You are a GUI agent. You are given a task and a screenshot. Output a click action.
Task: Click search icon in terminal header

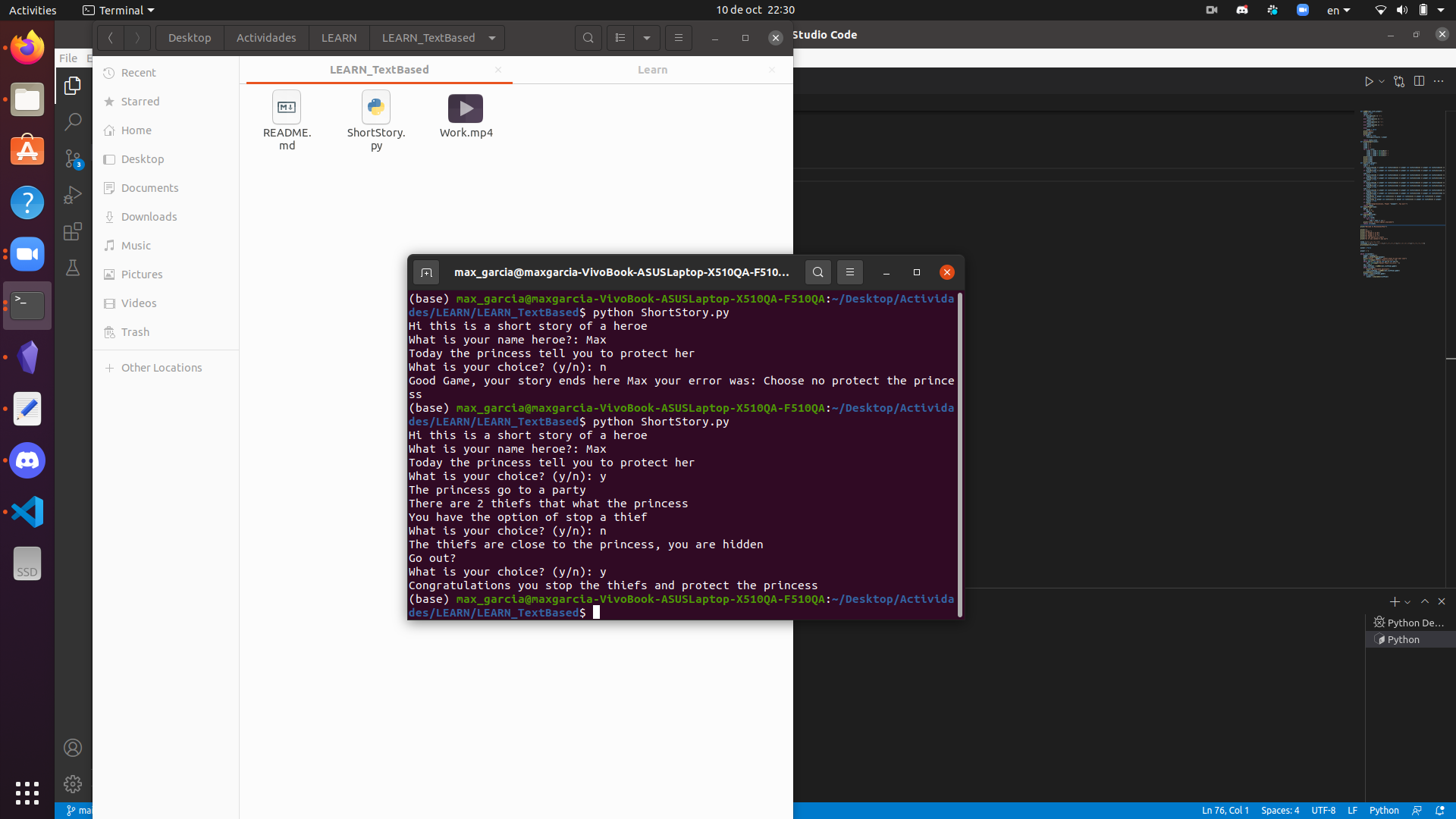point(817,272)
